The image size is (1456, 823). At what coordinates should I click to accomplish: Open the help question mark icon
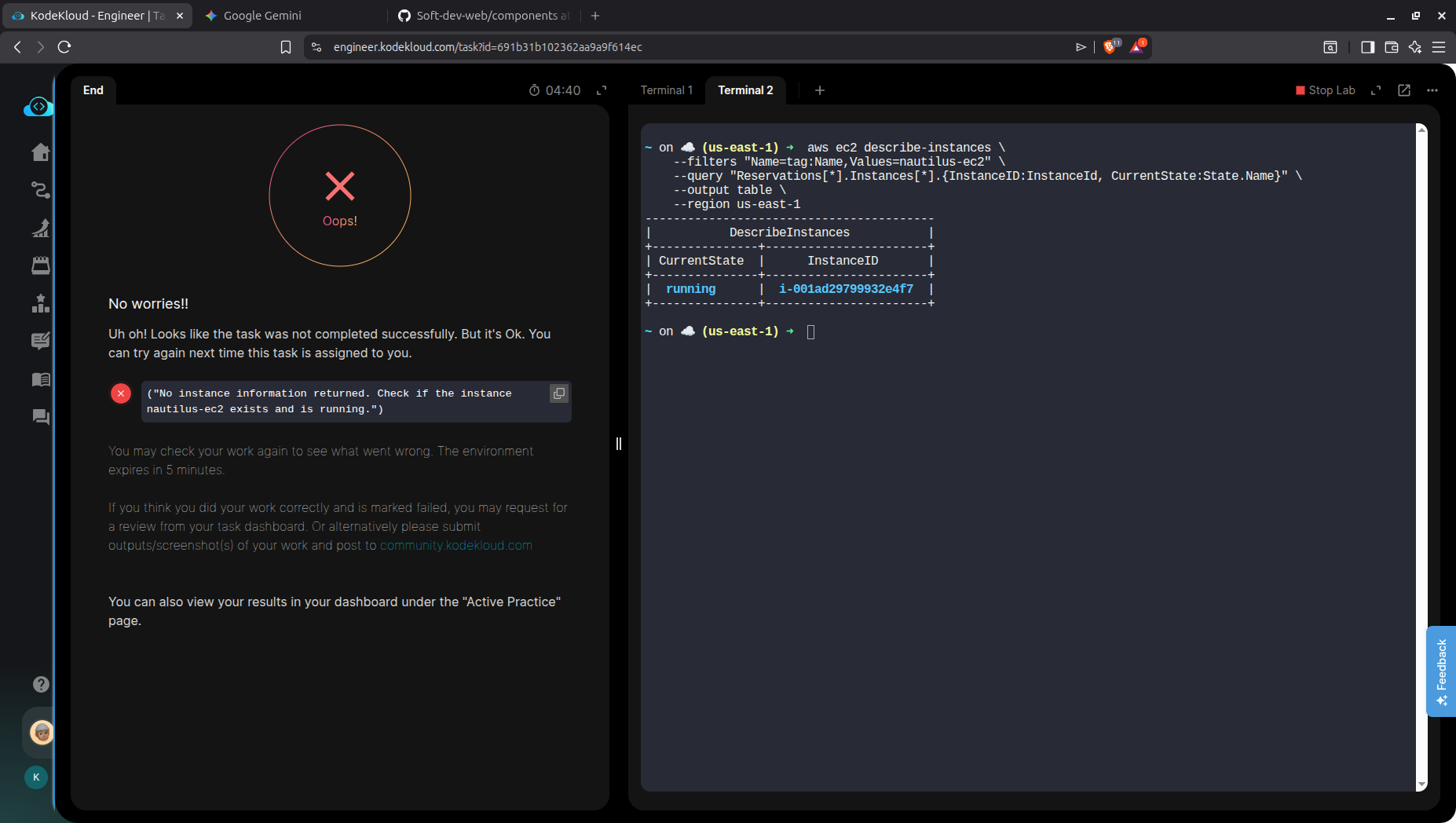coord(41,685)
